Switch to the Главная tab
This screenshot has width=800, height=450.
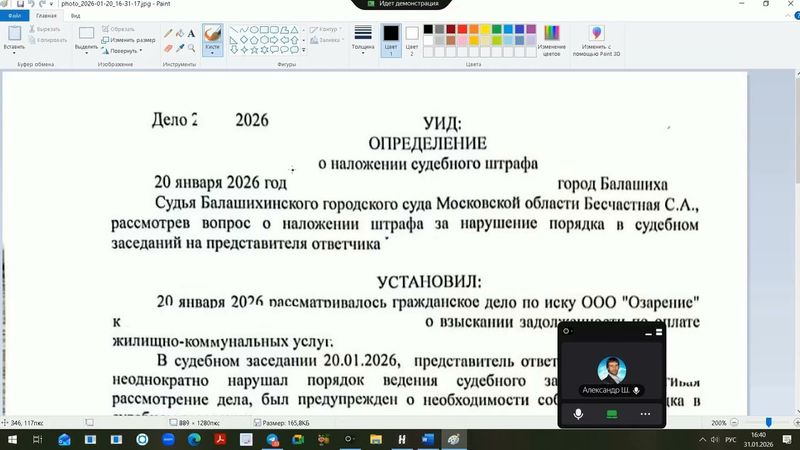pos(46,16)
